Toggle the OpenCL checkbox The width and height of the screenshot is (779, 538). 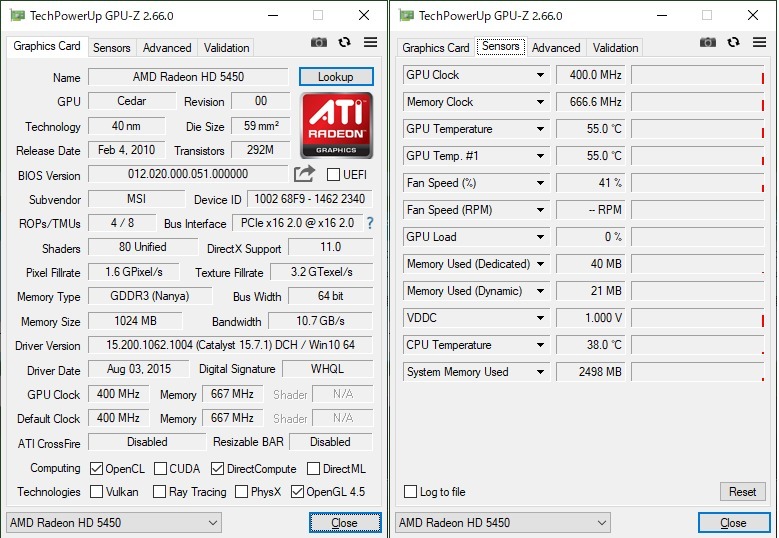pos(96,468)
